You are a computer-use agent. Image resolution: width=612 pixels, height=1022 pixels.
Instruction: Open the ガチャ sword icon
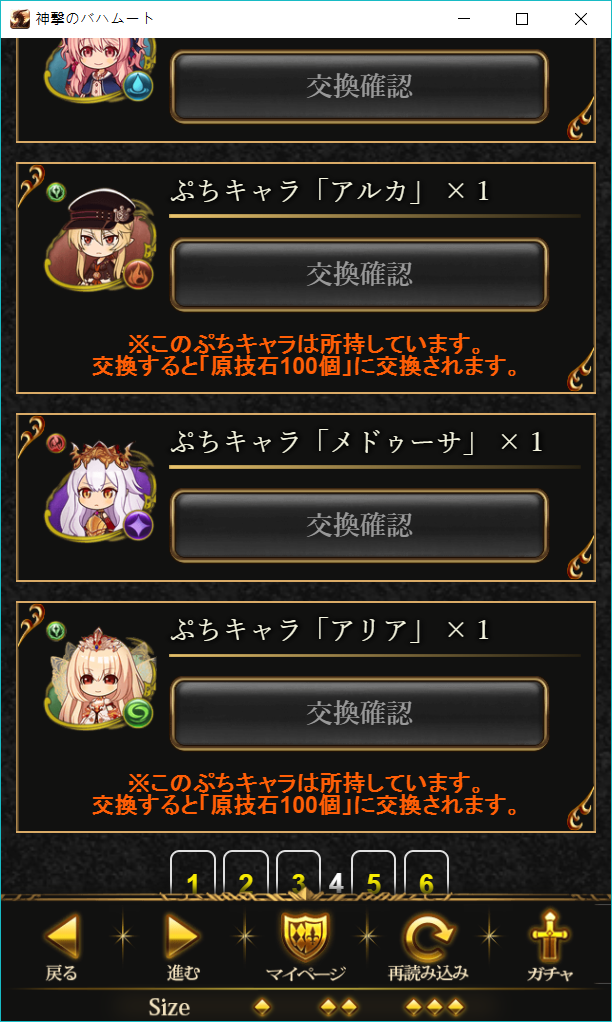(x=549, y=936)
